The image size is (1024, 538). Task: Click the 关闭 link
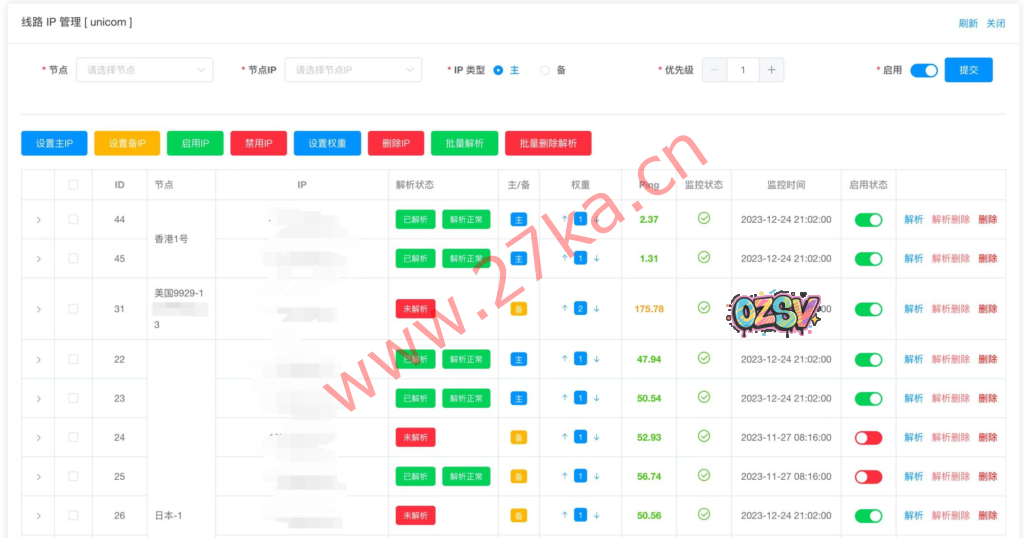995,24
